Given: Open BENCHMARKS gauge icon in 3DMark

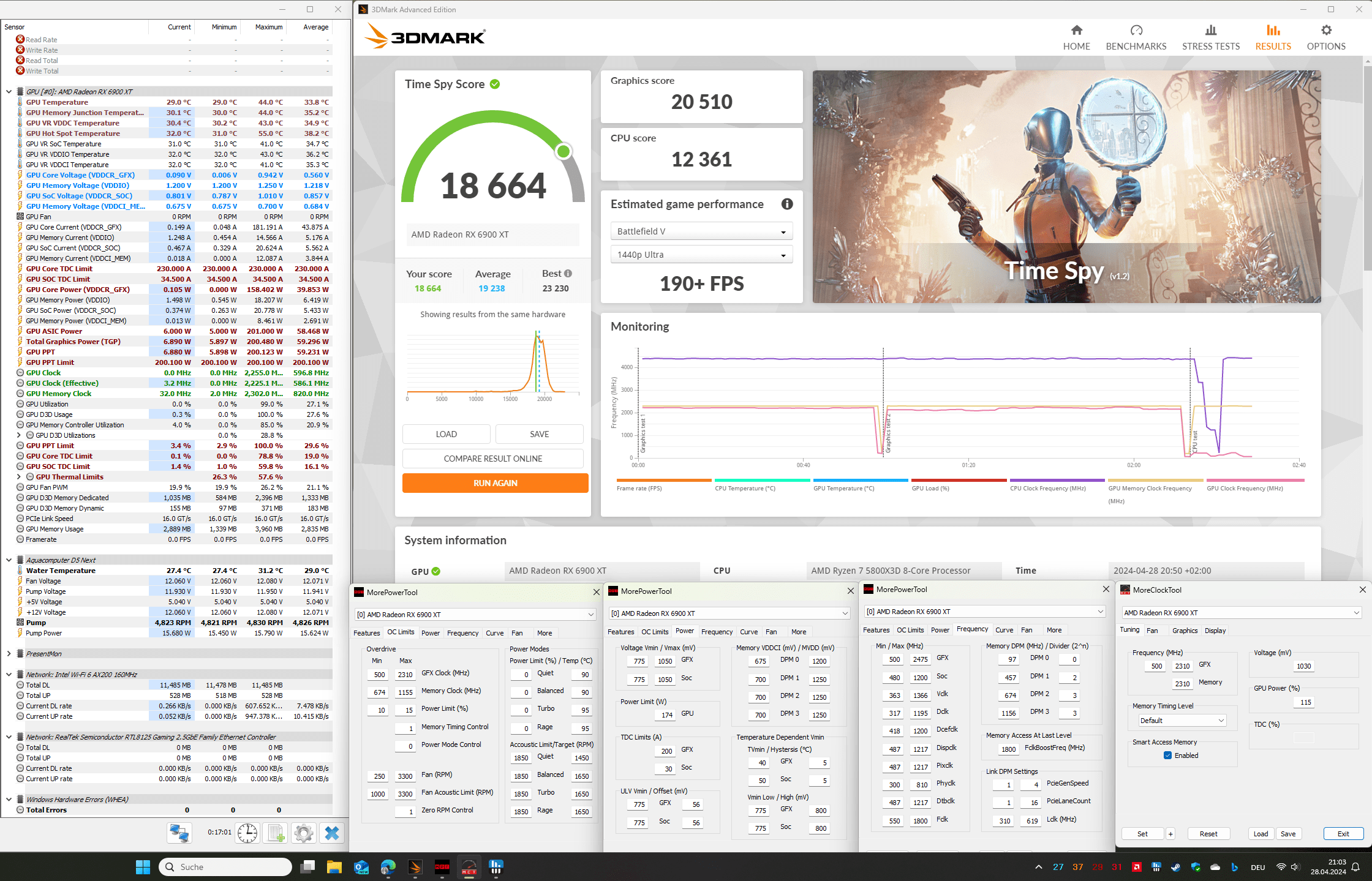Looking at the screenshot, I should (1136, 30).
